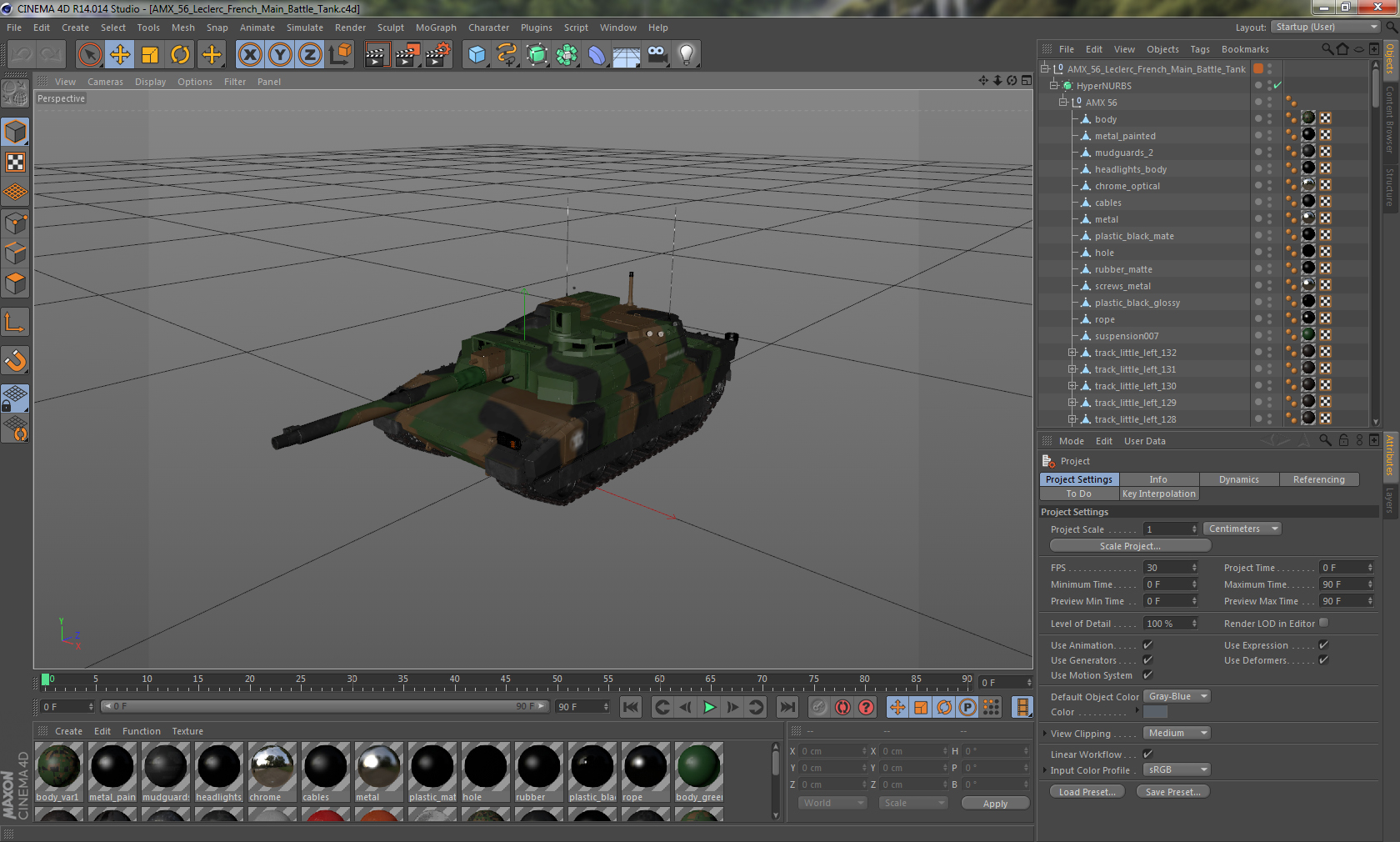Collapse the HyperNURBS tree node
Image resolution: width=1400 pixels, height=842 pixels.
pyautogui.click(x=1053, y=85)
